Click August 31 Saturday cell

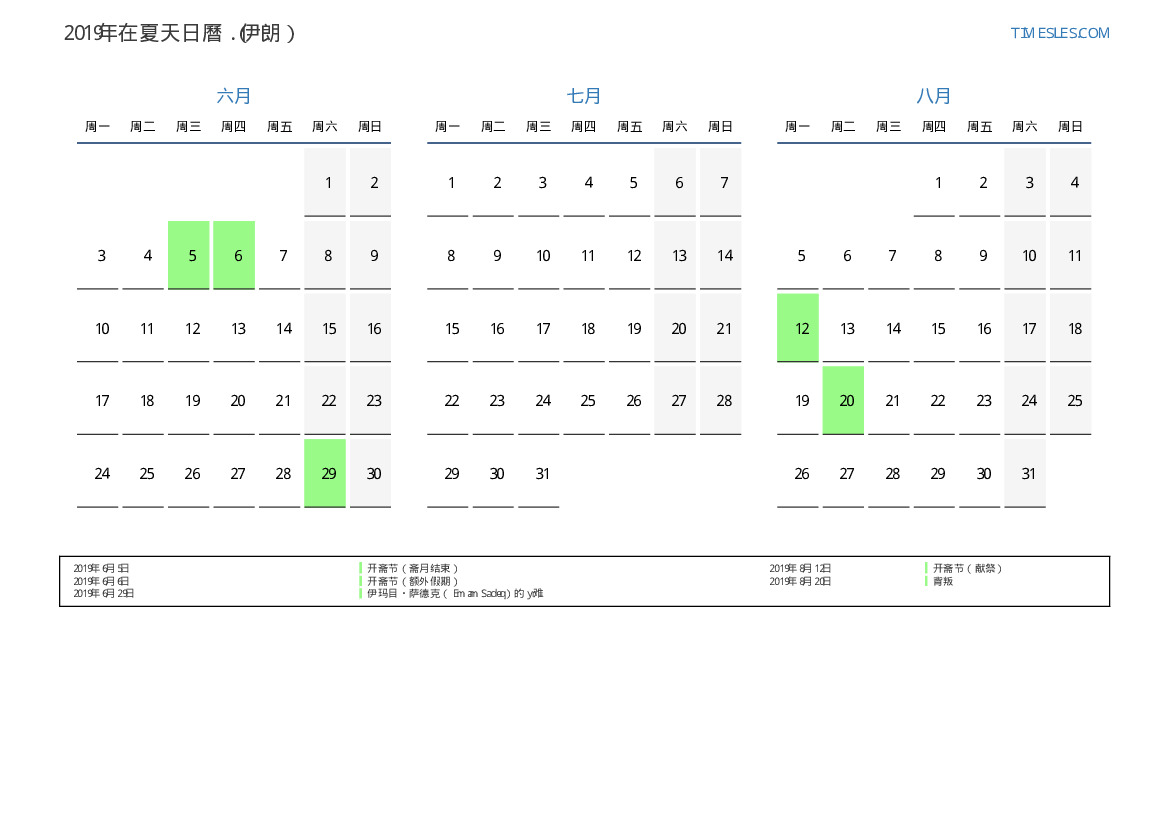coord(1025,474)
